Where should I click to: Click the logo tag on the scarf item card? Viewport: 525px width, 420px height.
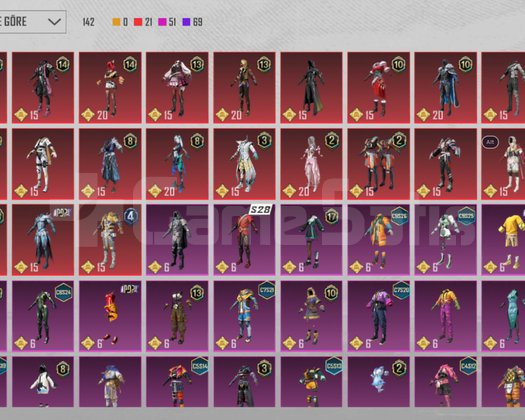click(x=130, y=289)
